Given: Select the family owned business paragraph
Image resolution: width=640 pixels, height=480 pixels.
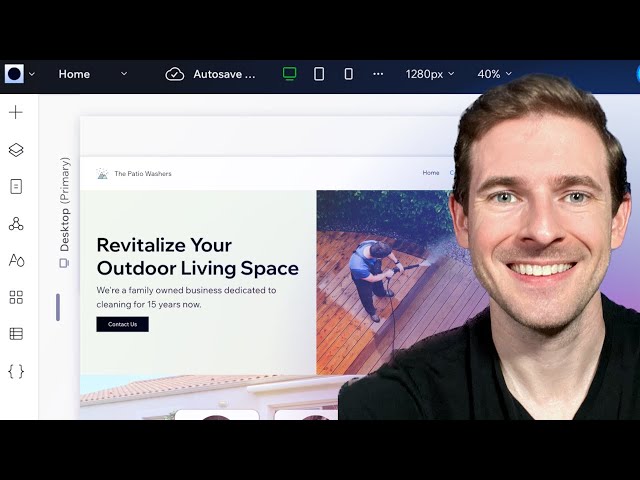Looking at the screenshot, I should (x=187, y=297).
